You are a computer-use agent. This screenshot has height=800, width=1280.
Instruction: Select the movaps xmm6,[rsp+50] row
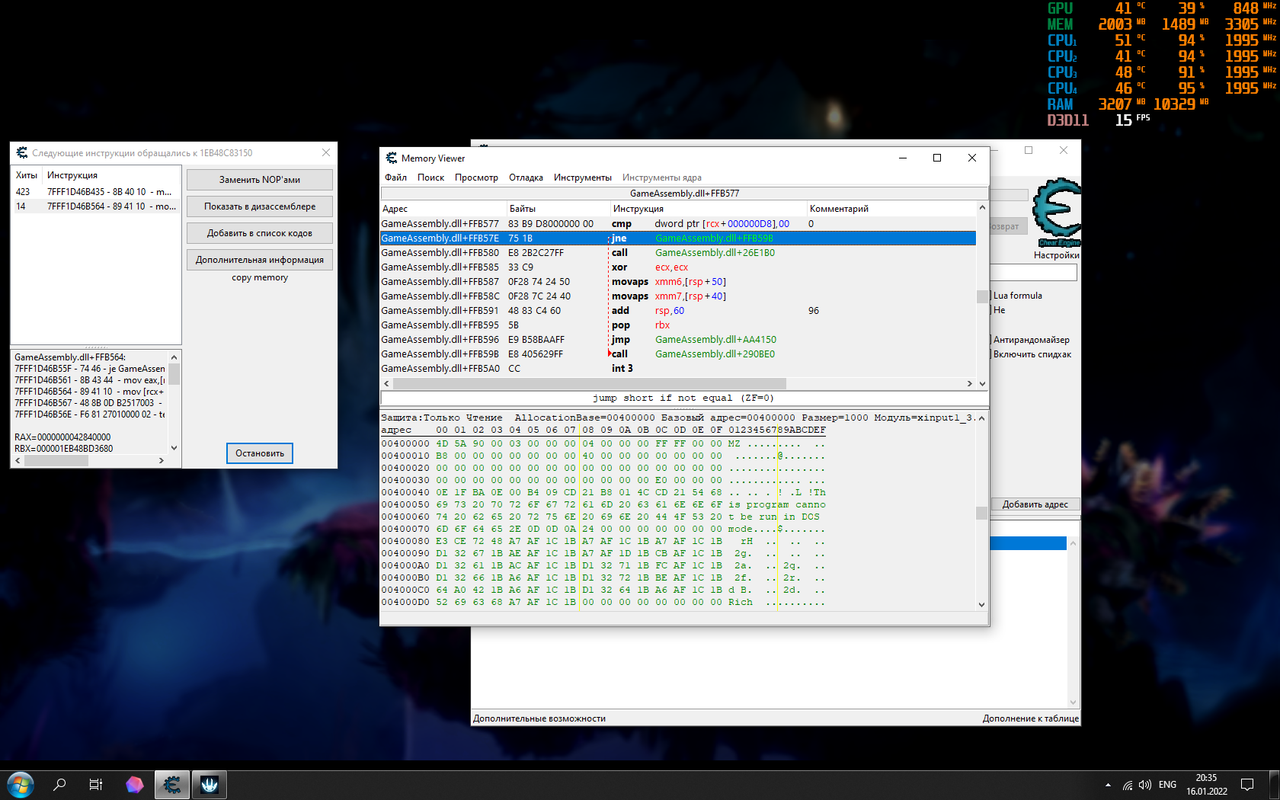pos(678,282)
